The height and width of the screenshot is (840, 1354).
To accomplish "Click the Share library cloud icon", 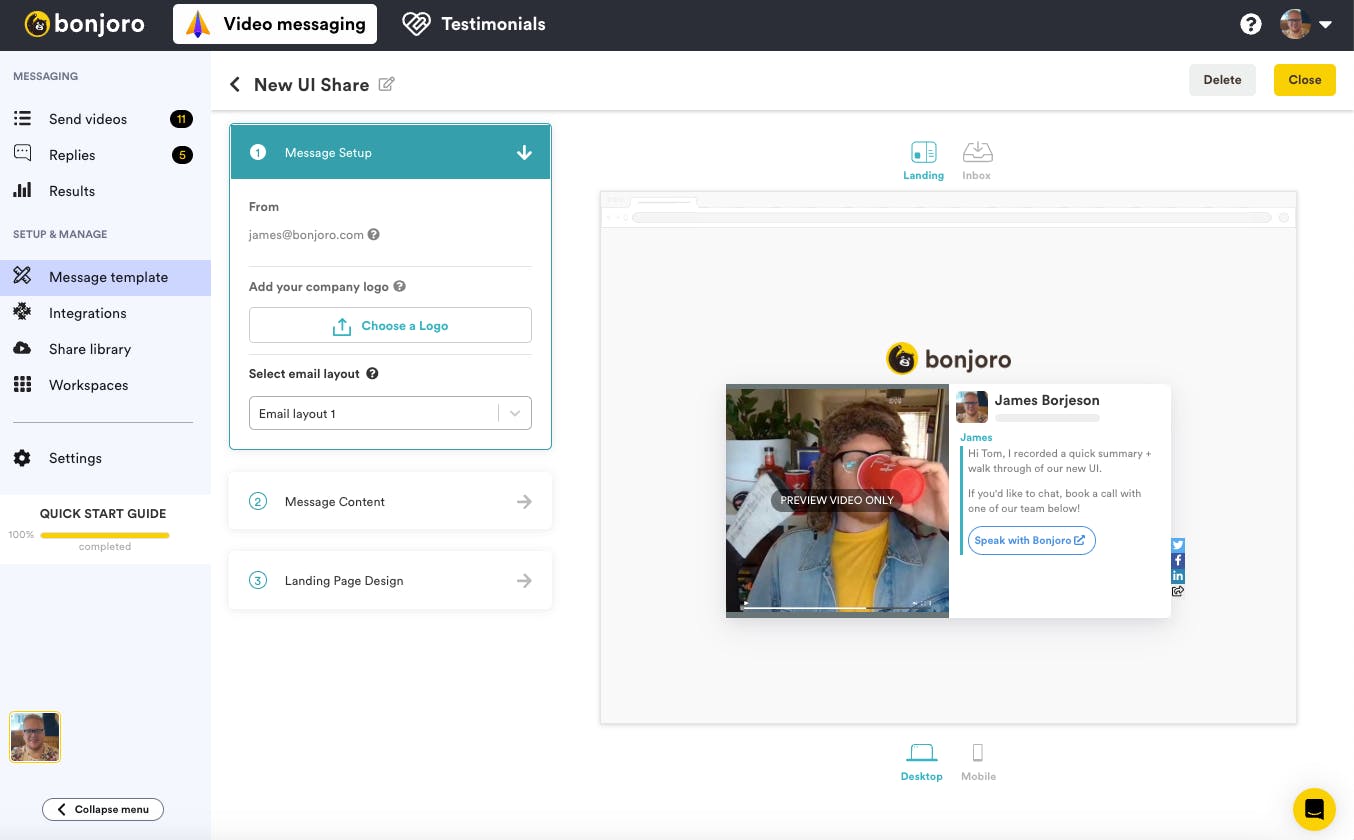I will pyautogui.click(x=22, y=348).
